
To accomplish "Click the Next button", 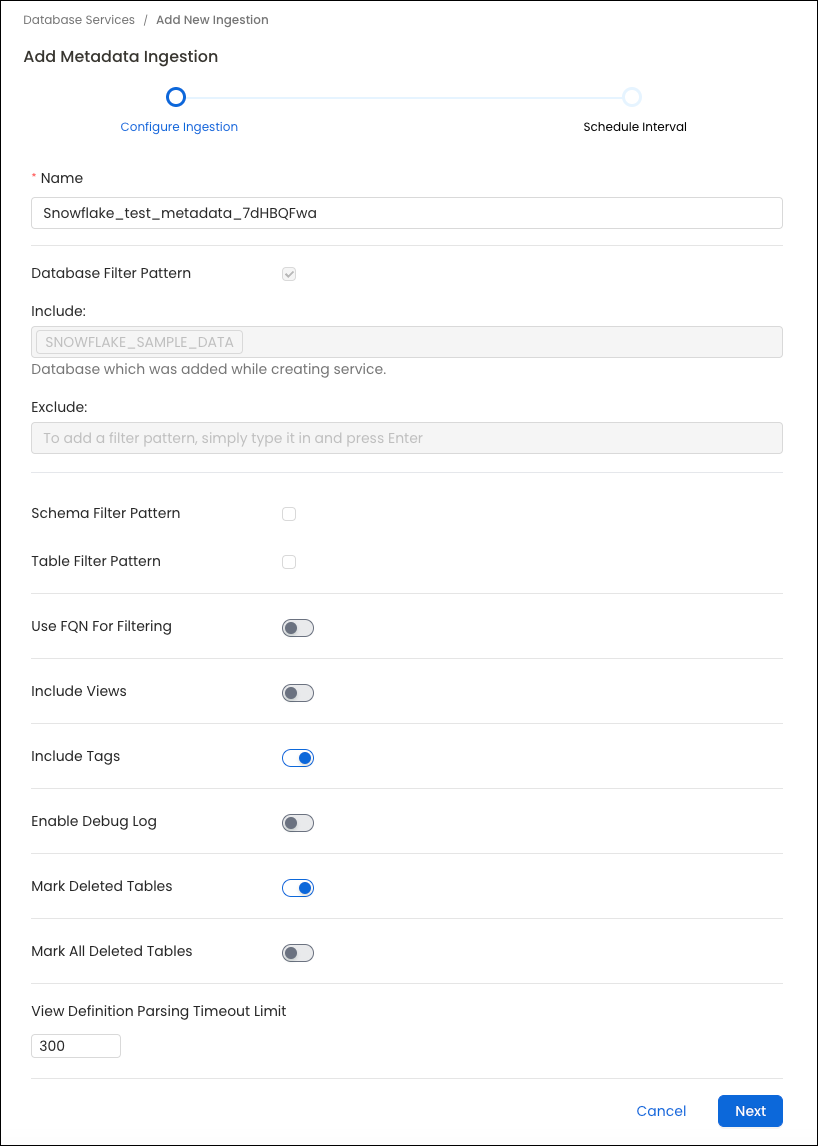I will [750, 1110].
